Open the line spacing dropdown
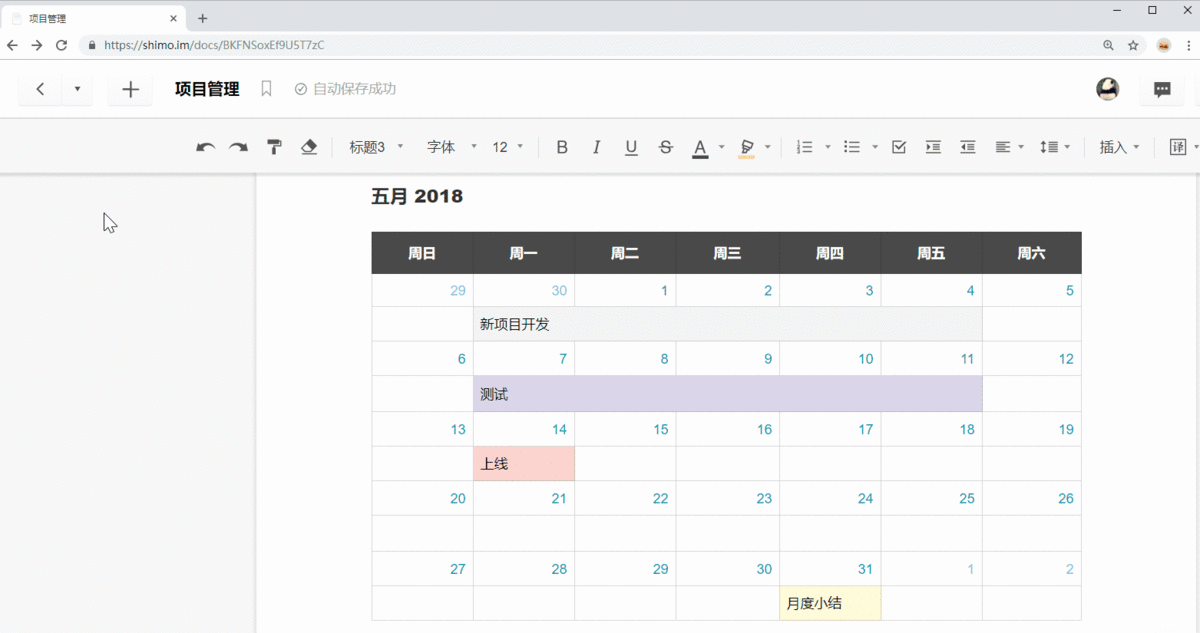 tap(1055, 147)
